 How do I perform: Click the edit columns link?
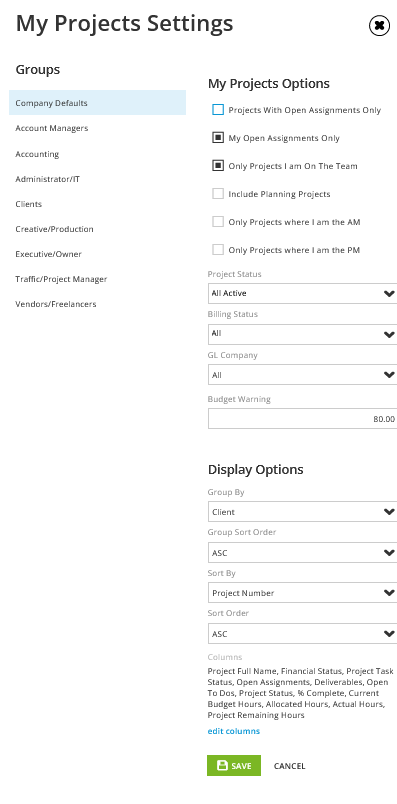(x=233, y=731)
